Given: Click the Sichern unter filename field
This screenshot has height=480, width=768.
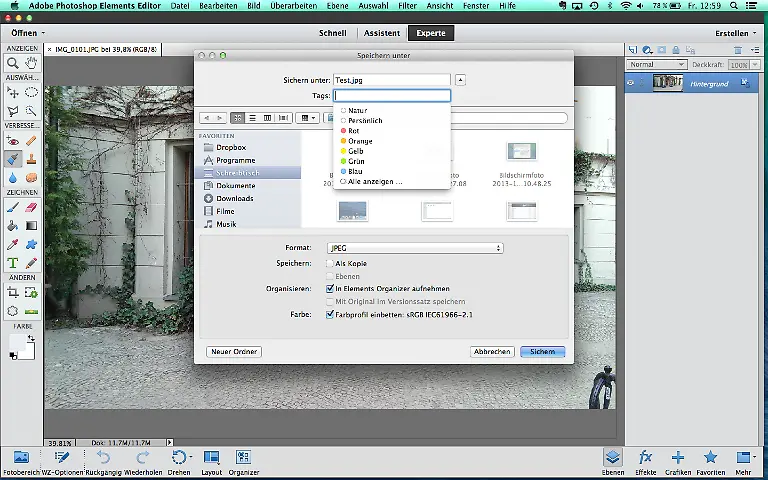Looking at the screenshot, I should tap(392, 80).
